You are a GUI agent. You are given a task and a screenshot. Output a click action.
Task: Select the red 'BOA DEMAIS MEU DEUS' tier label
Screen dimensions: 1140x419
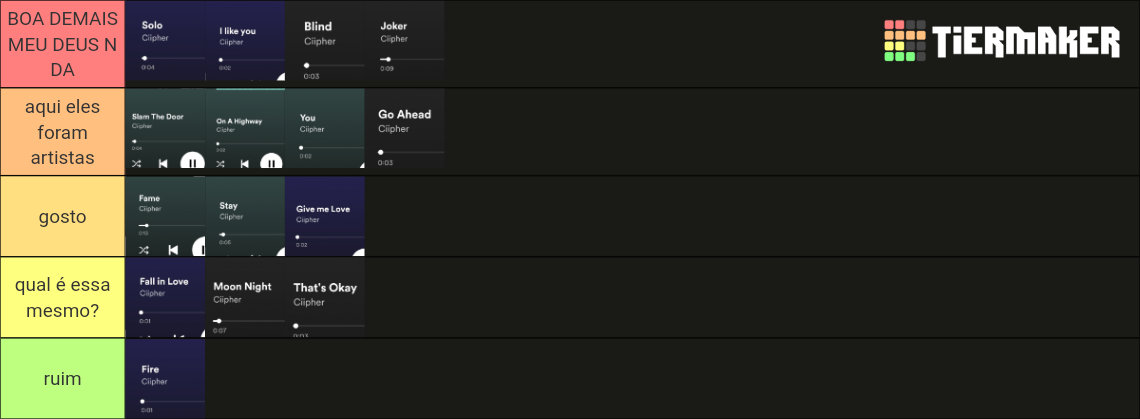(x=63, y=44)
